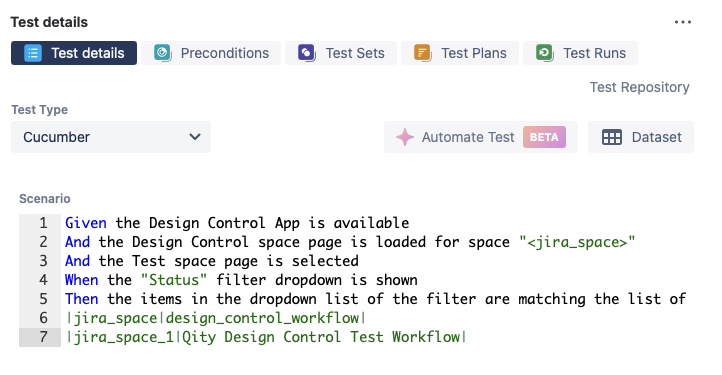This screenshot has height=375, width=722.
Task: Click "And the Test space page is selected" line
Action: point(212,261)
